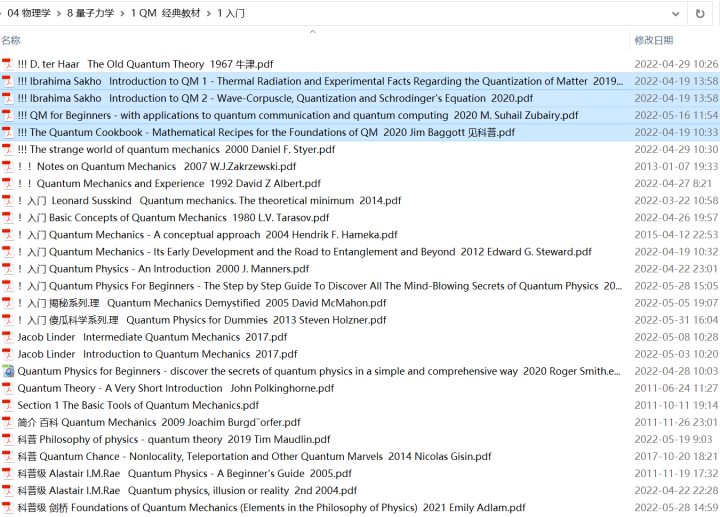The image size is (720, 517).
Task: Sort by the 名称 column header
Action: click(x=11, y=40)
